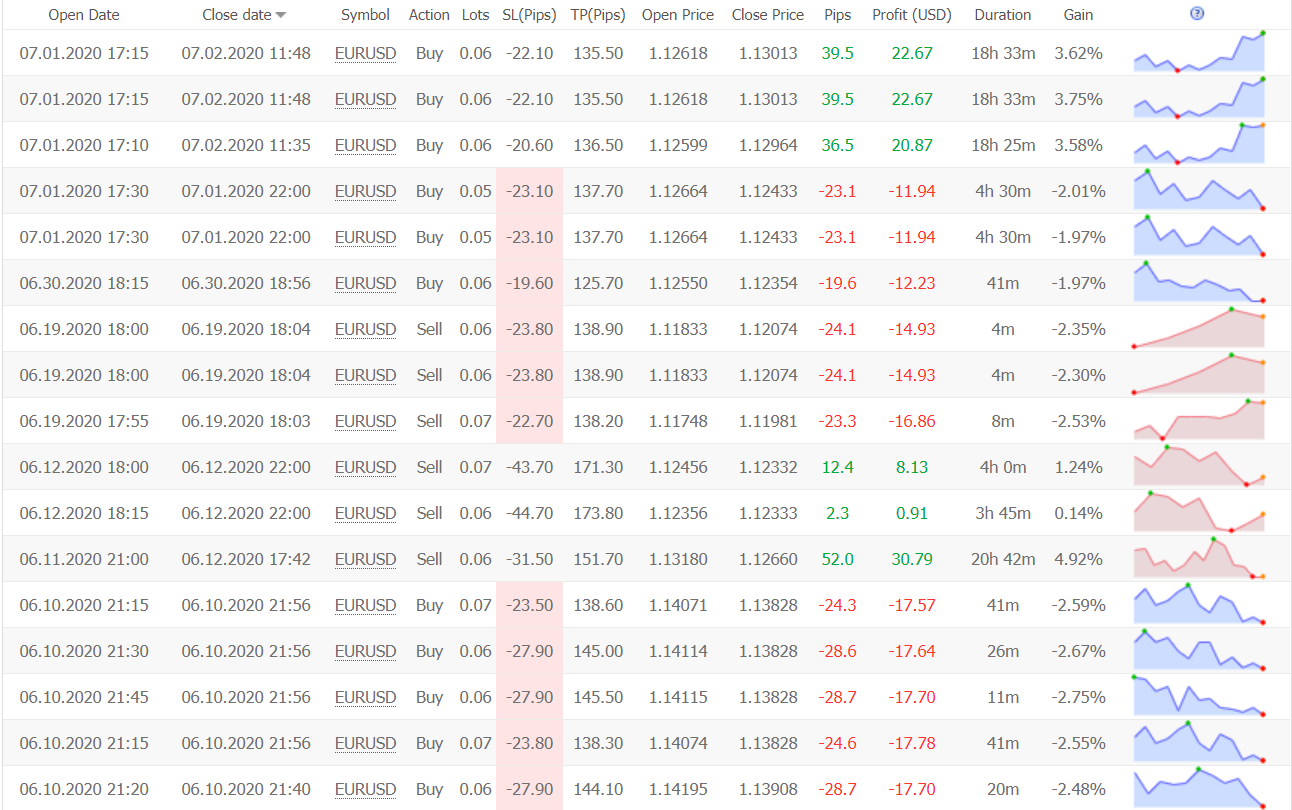
Task: Open EURUSD link in the 3.58% gain row
Action: (365, 145)
